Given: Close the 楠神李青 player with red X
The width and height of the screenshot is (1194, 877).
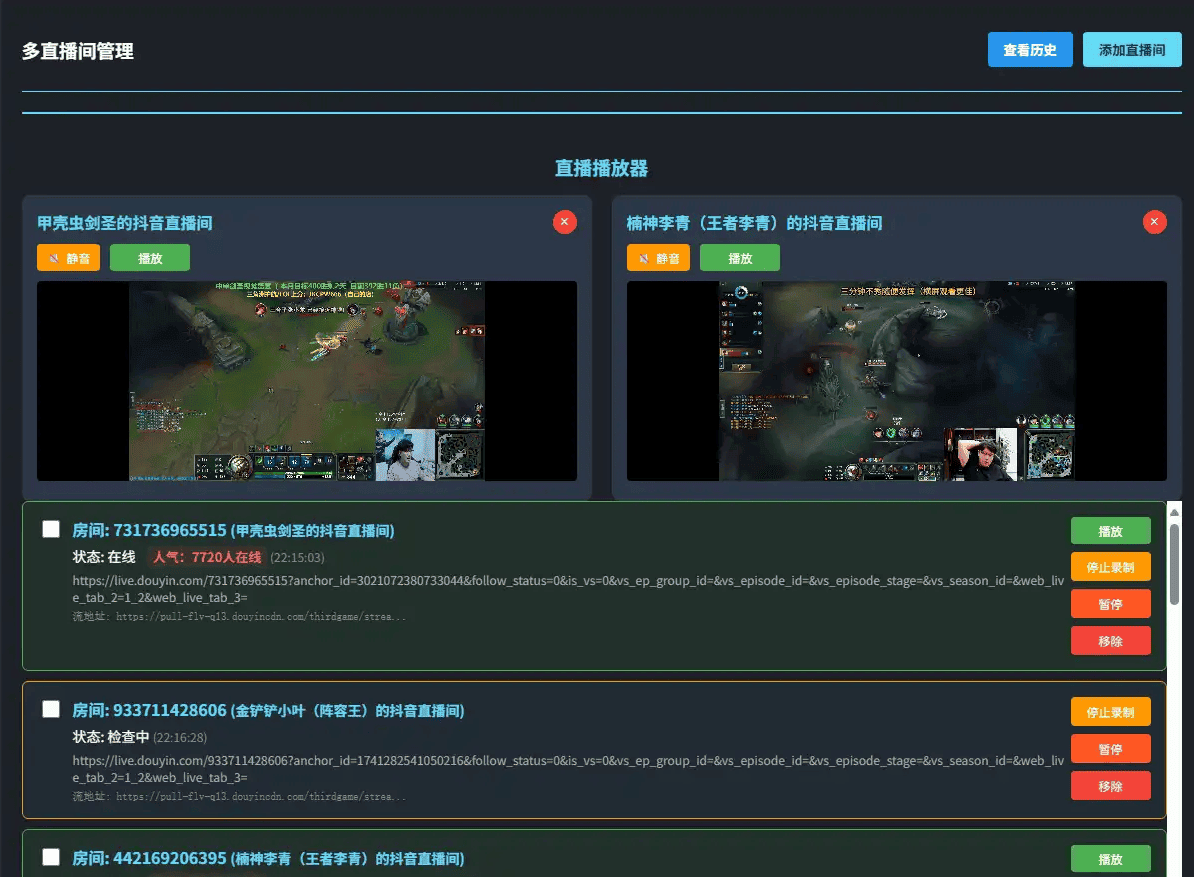Looking at the screenshot, I should [x=1154, y=222].
